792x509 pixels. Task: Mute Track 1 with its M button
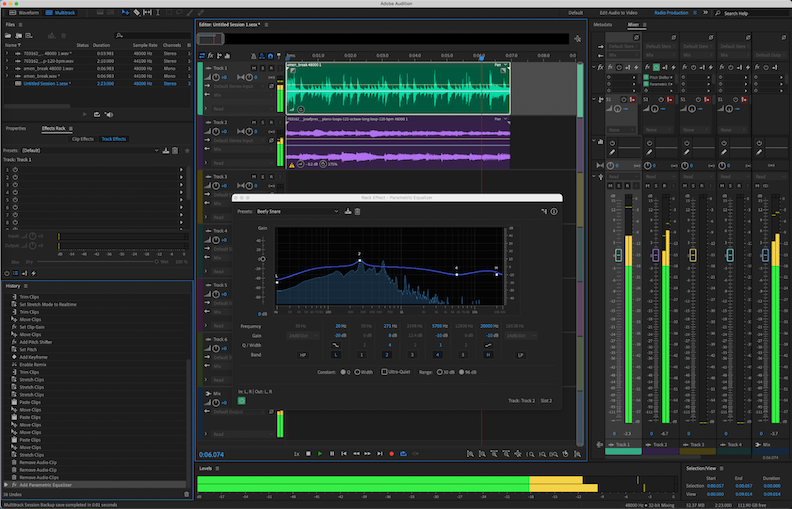coord(252,69)
